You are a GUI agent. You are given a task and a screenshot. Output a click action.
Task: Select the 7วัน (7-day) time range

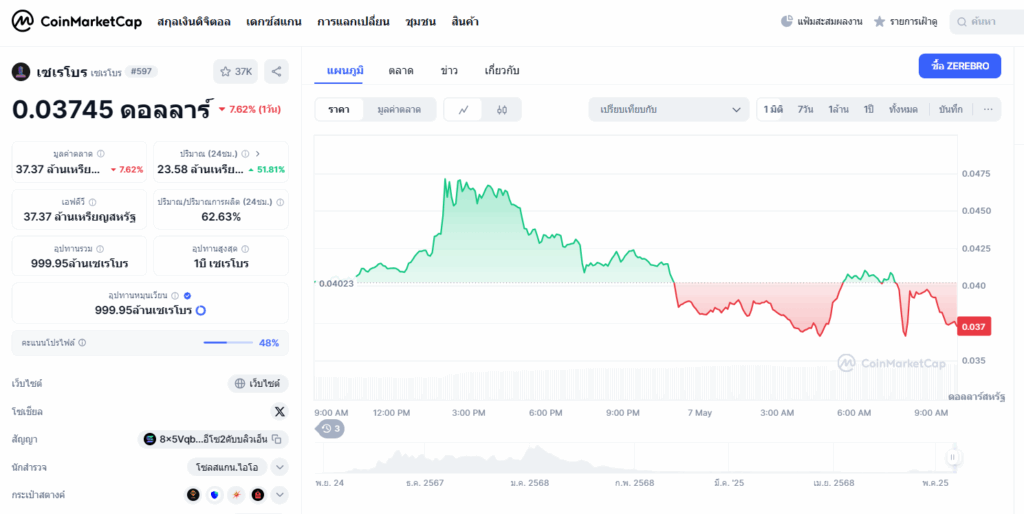[805, 109]
